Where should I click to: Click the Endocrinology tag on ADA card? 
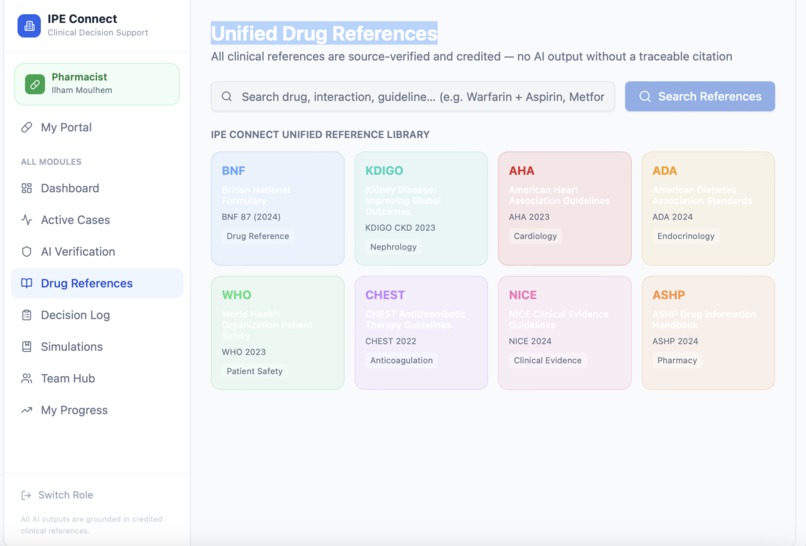(x=686, y=236)
